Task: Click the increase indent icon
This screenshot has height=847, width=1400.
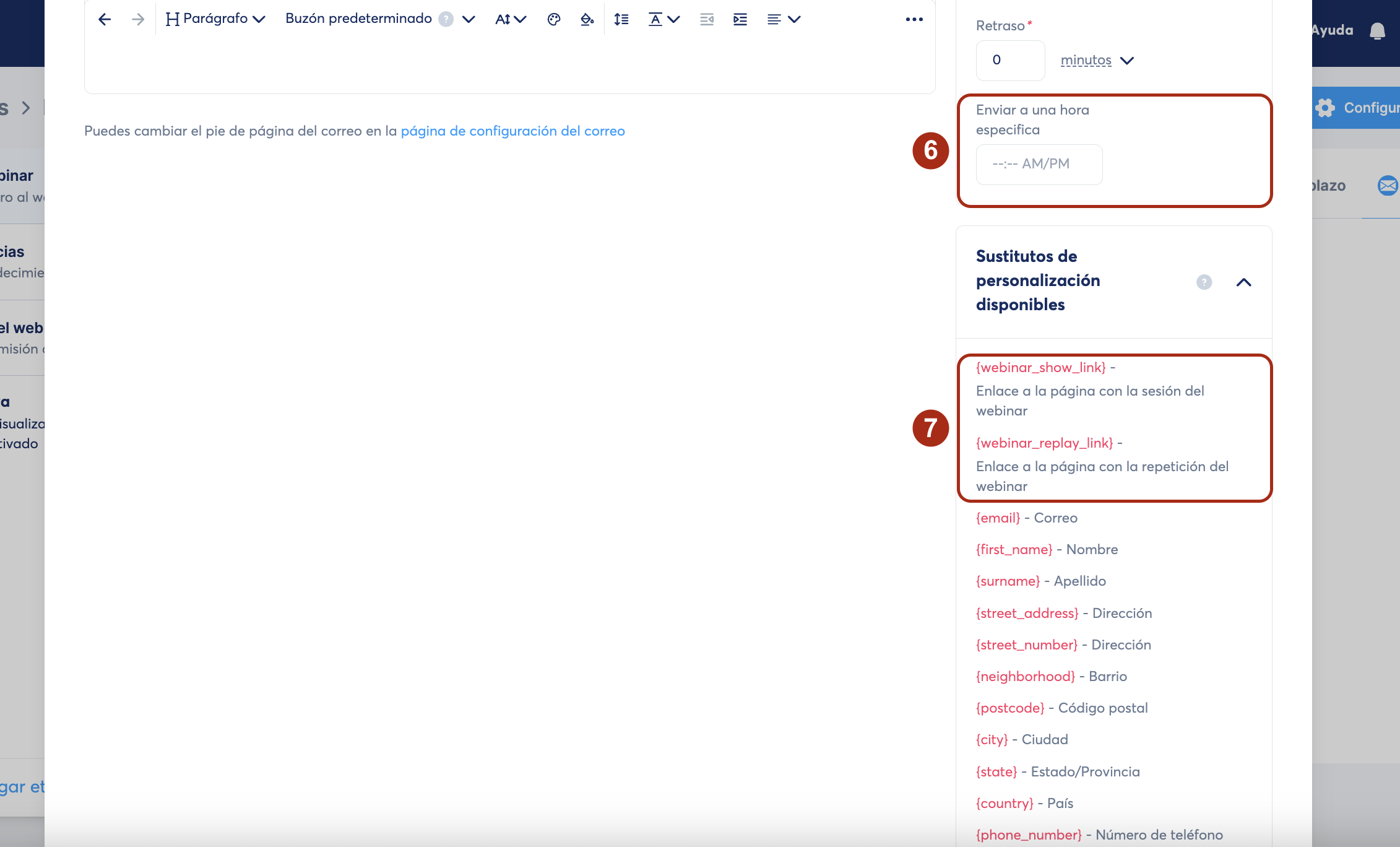Action: [740, 19]
